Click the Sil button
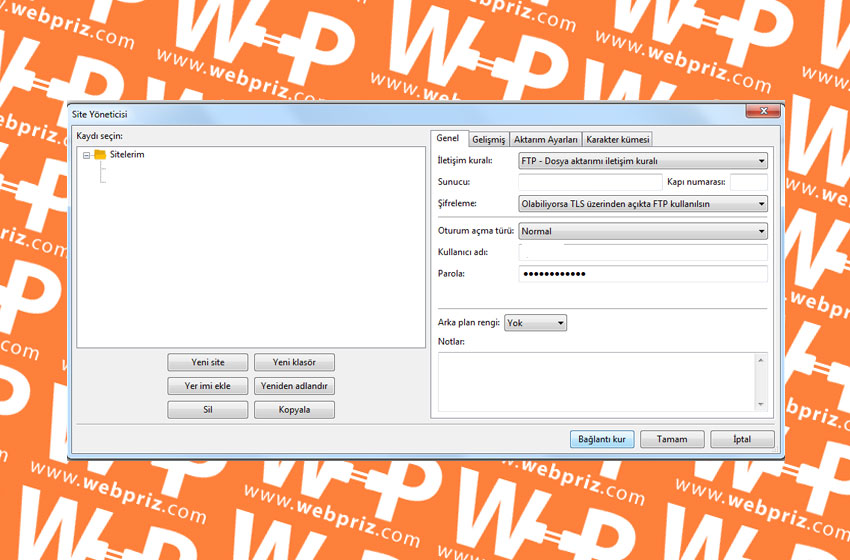 [x=208, y=410]
